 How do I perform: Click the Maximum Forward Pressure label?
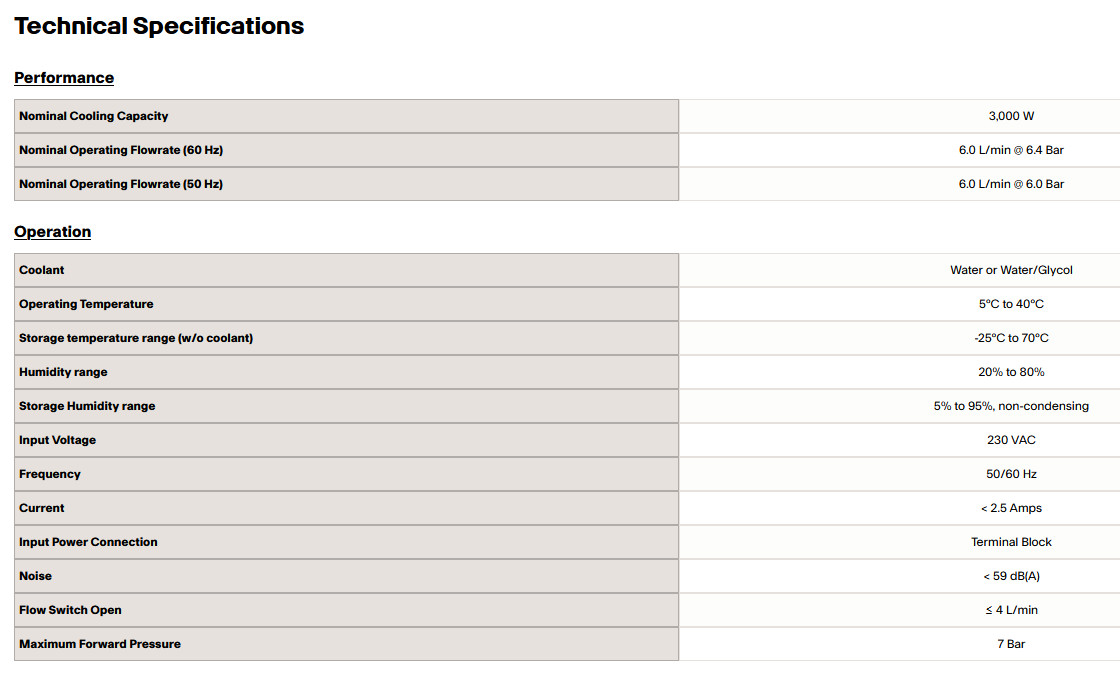[99, 644]
